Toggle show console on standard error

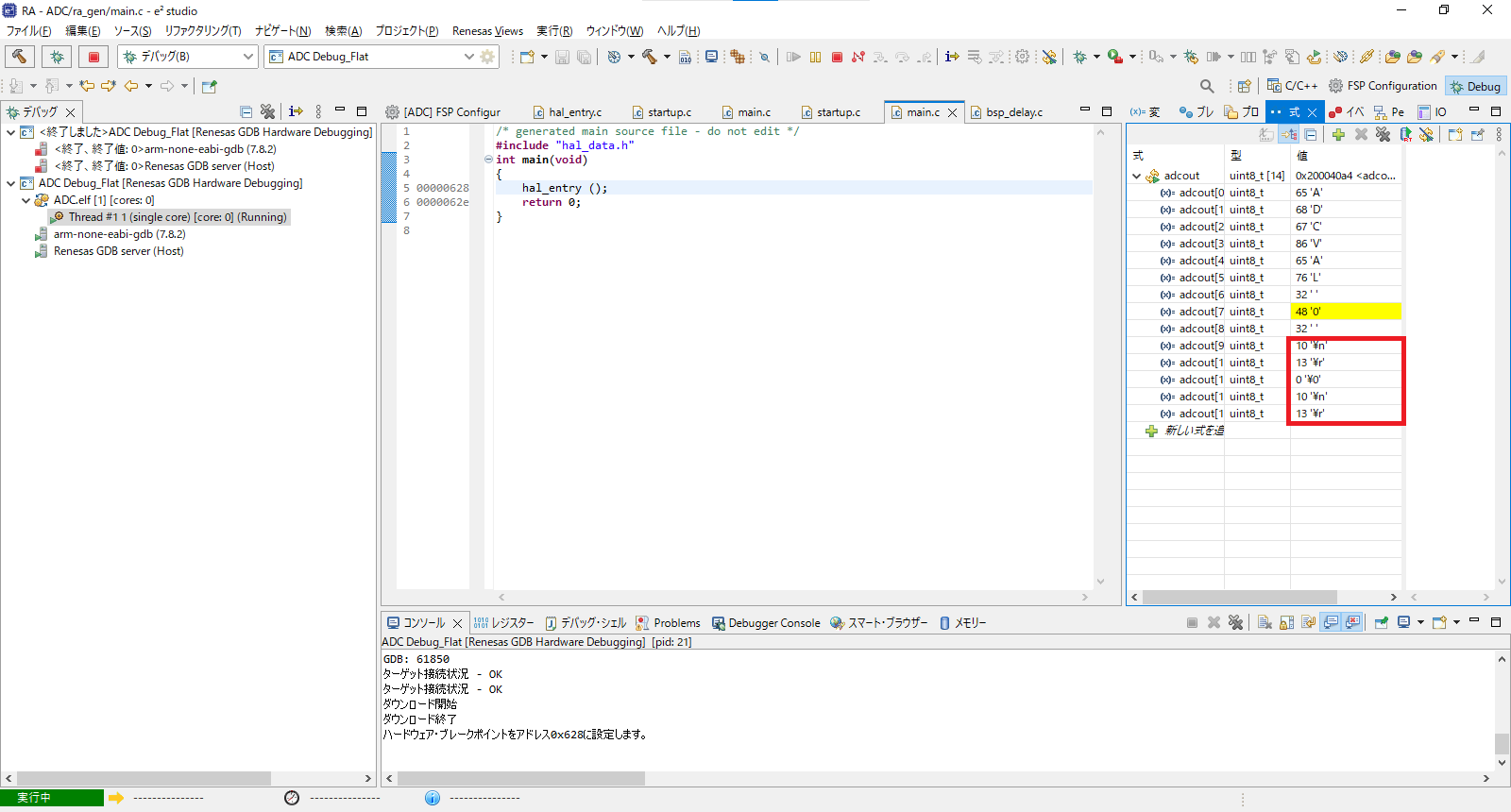[1352, 623]
